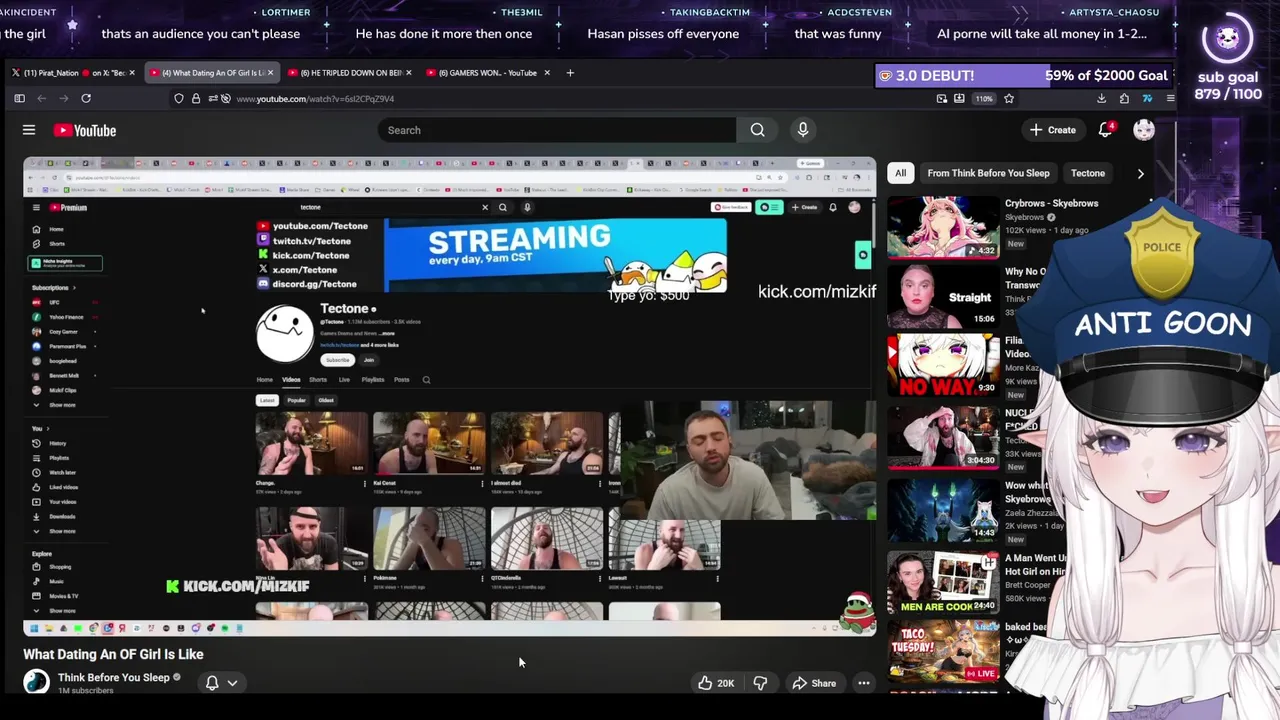Like the video (20K)

click(716, 683)
